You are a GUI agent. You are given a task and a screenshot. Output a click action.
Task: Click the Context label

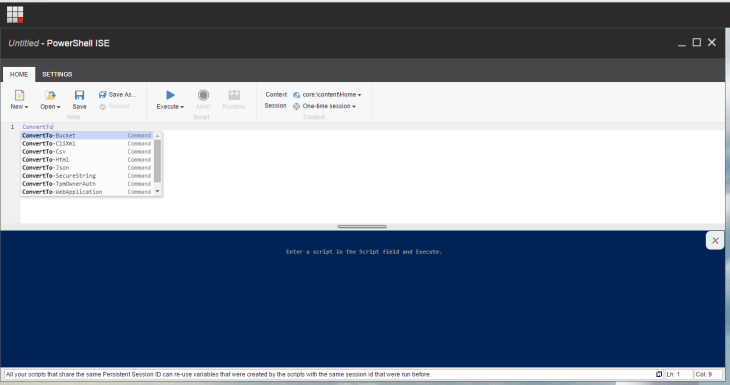[276, 95]
